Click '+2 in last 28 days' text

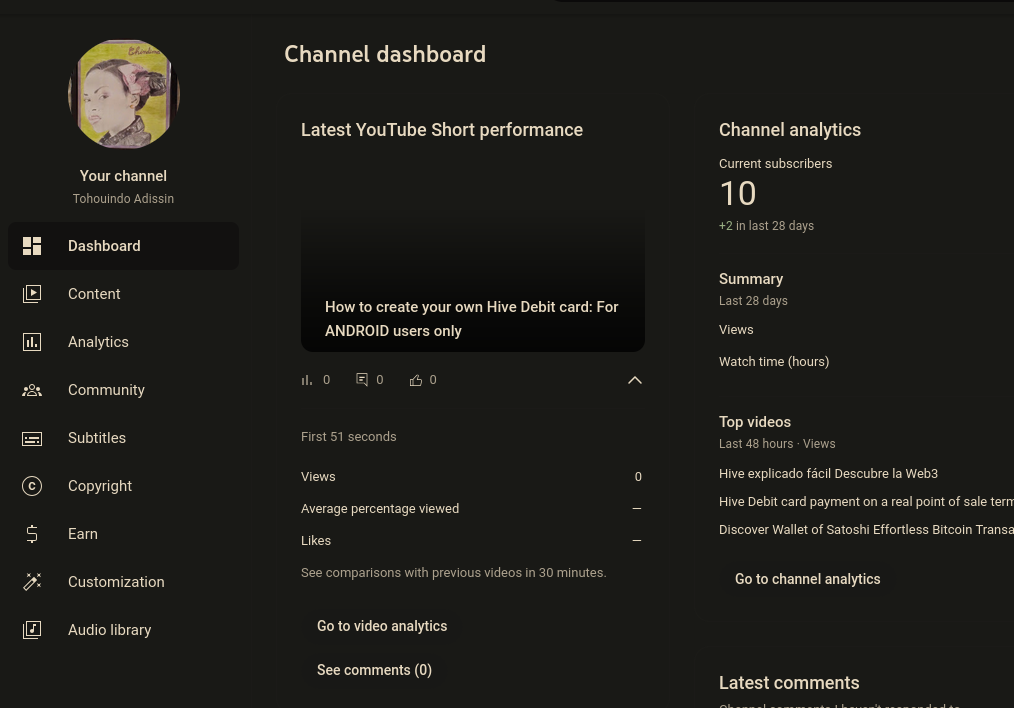click(x=766, y=226)
